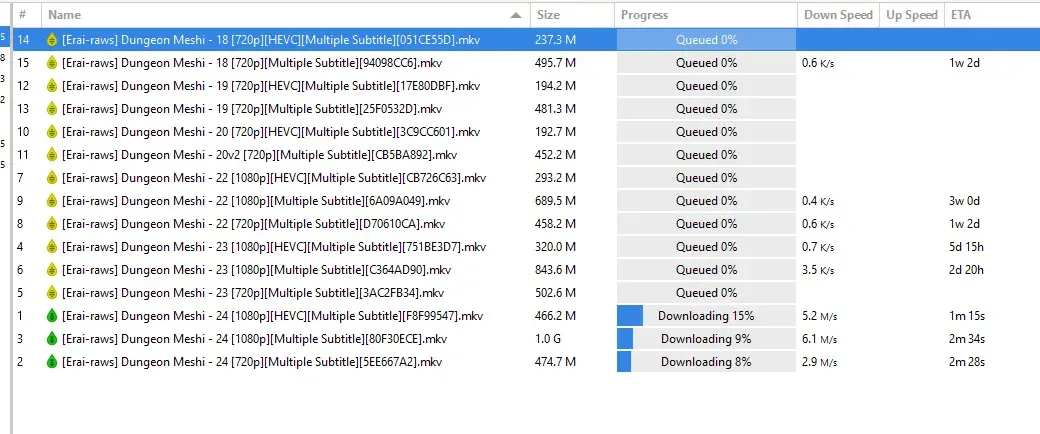The height and width of the screenshot is (434, 1040).
Task: Sort torrents by Size column header
Action: [572, 15]
